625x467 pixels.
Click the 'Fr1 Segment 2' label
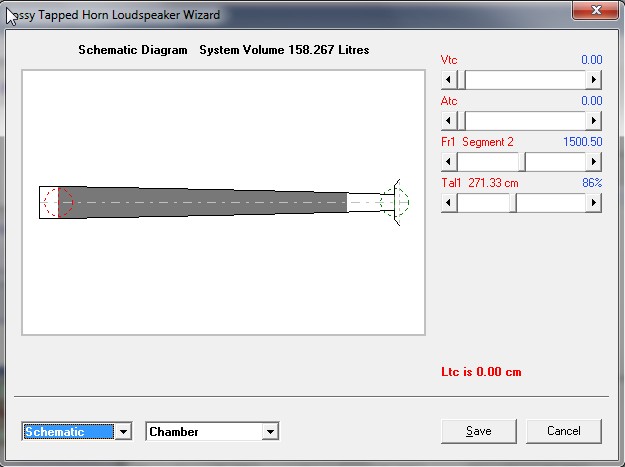477,142
